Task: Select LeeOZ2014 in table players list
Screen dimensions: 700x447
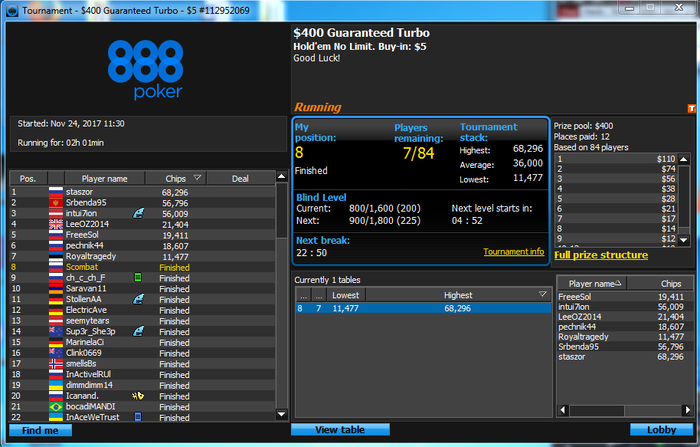Action: [625, 317]
